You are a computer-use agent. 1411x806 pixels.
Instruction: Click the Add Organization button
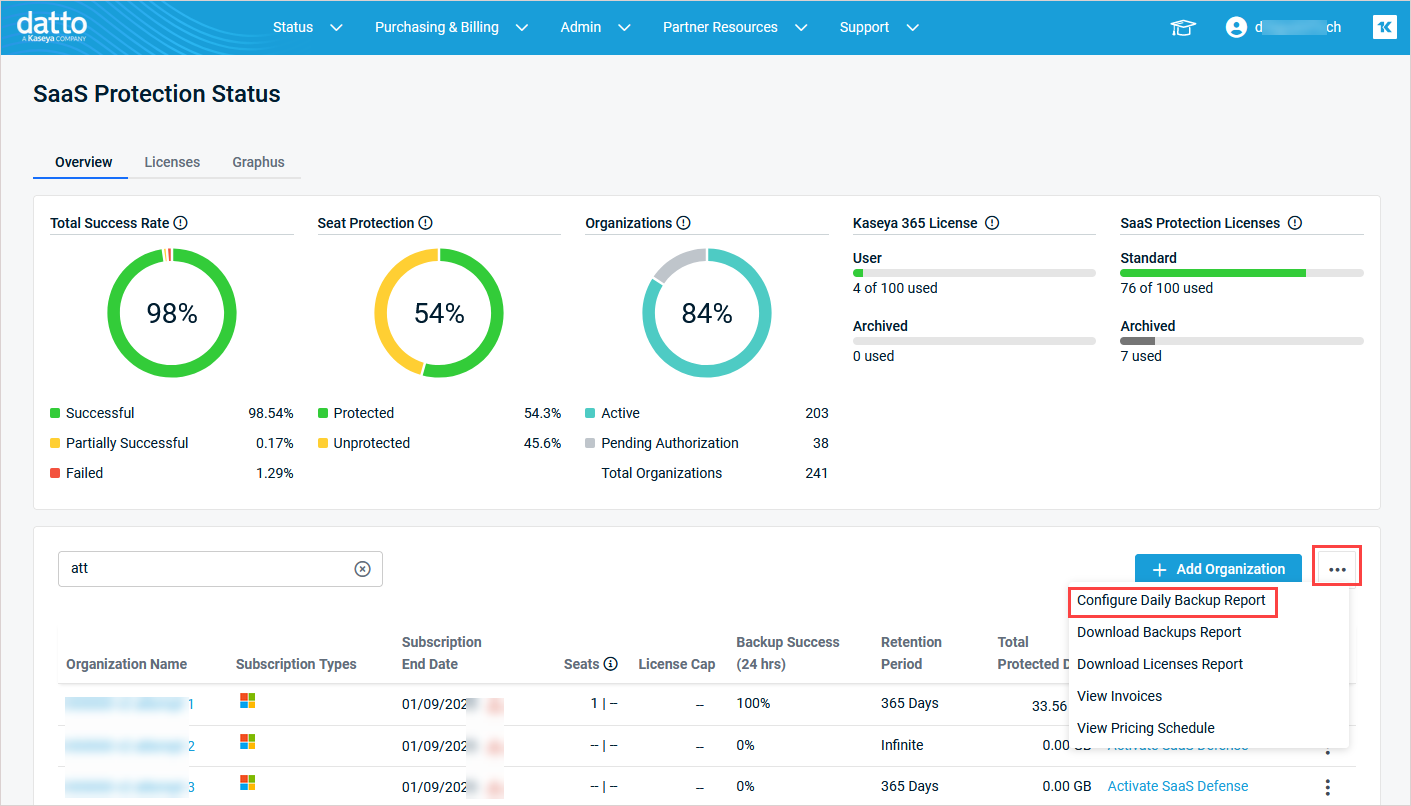tap(1218, 568)
